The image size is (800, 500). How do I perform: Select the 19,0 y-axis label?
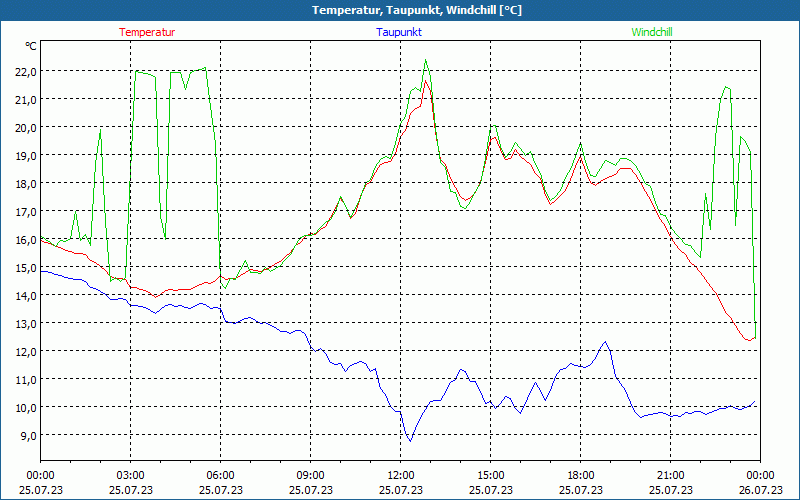tap(24, 156)
